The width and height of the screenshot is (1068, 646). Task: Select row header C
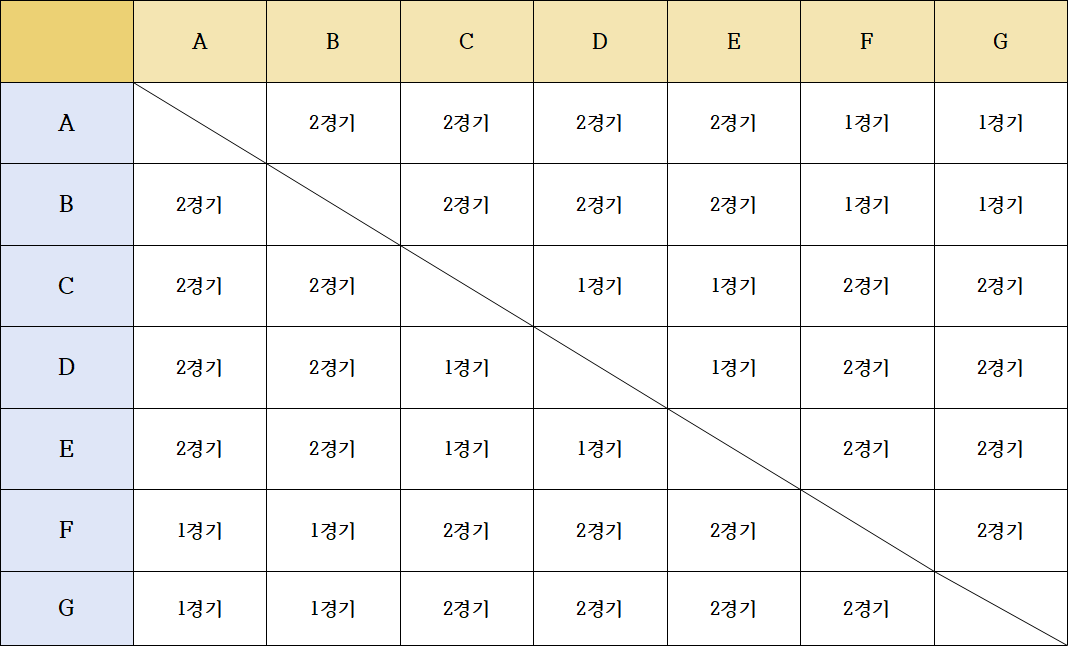(x=67, y=286)
